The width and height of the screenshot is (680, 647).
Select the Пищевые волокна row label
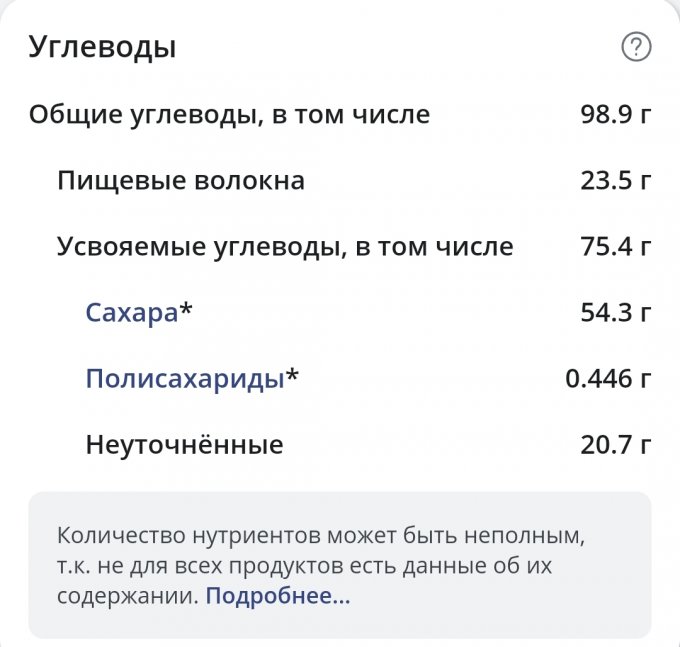180,181
